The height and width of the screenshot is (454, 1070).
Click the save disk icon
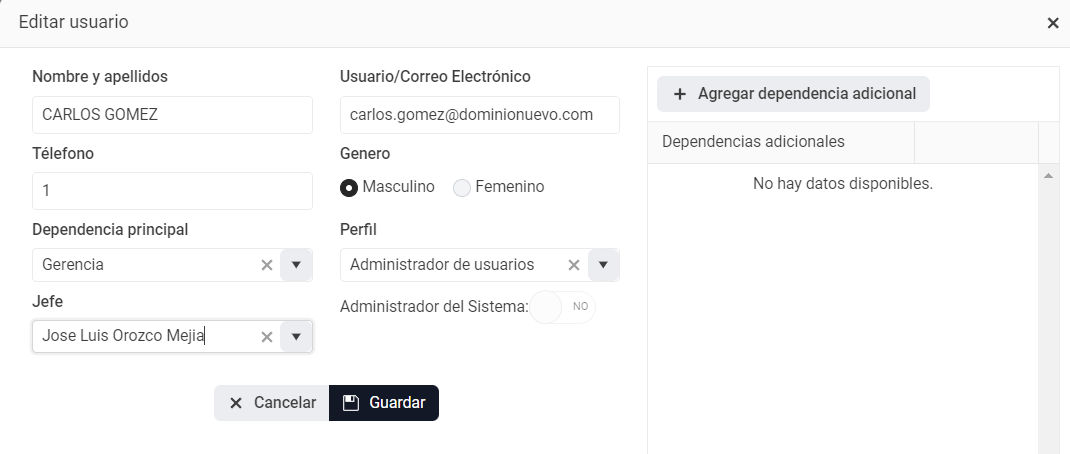[x=350, y=403]
